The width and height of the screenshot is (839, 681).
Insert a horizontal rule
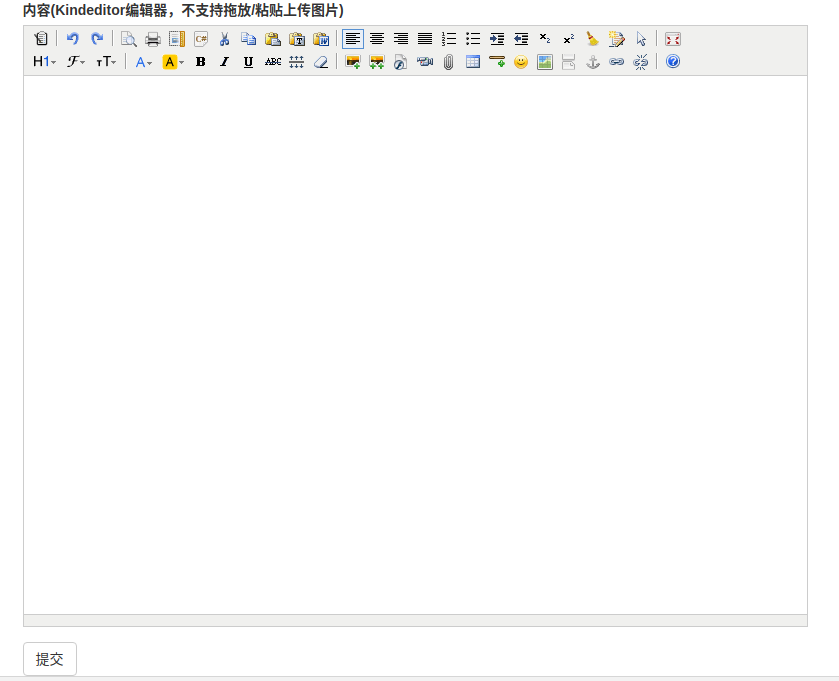[497, 62]
